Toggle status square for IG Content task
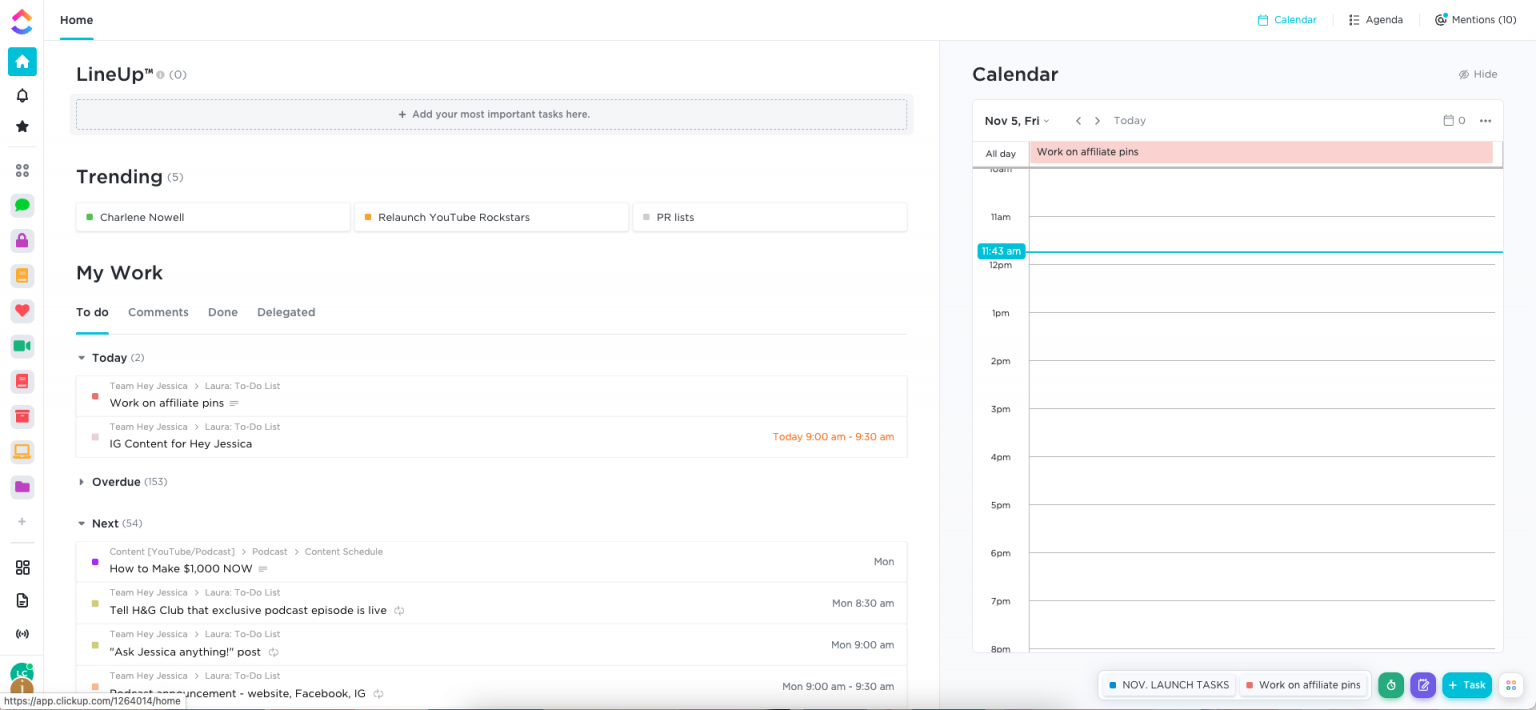 point(95,437)
